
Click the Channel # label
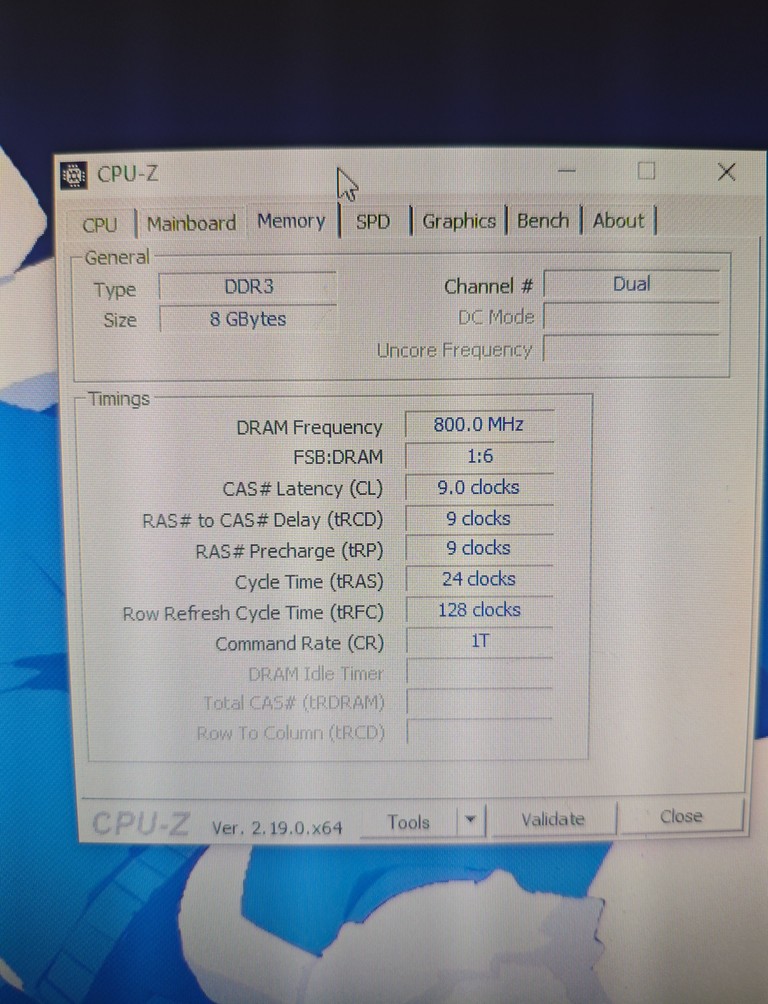click(x=488, y=286)
